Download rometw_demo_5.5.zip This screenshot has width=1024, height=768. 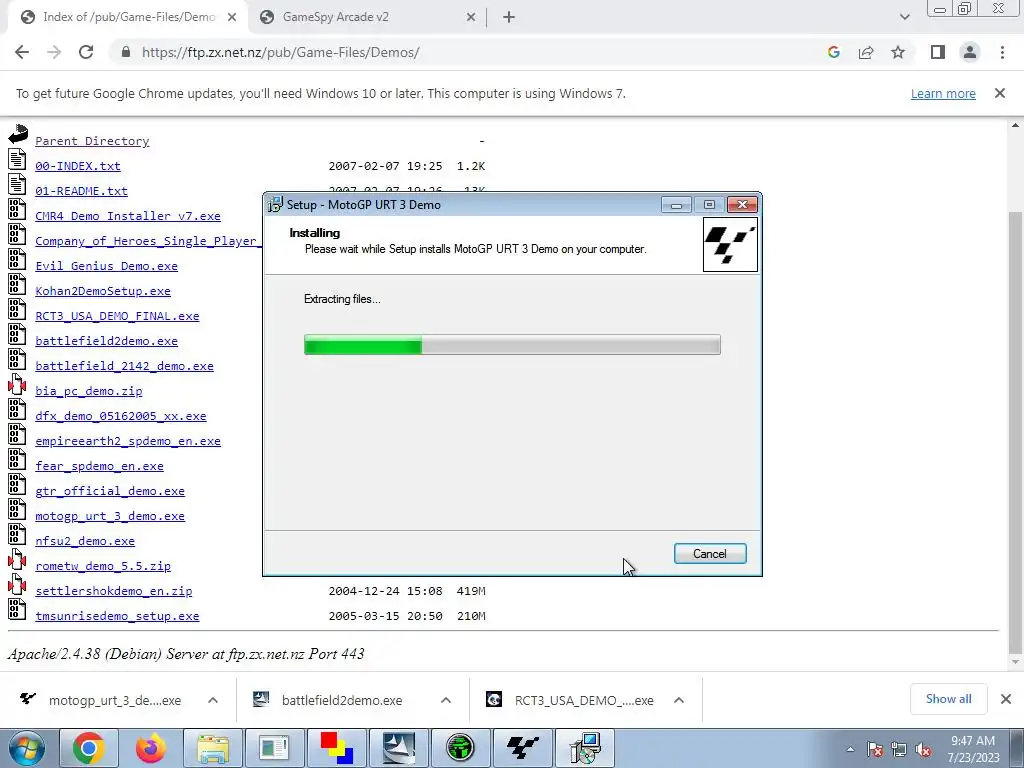click(x=103, y=566)
